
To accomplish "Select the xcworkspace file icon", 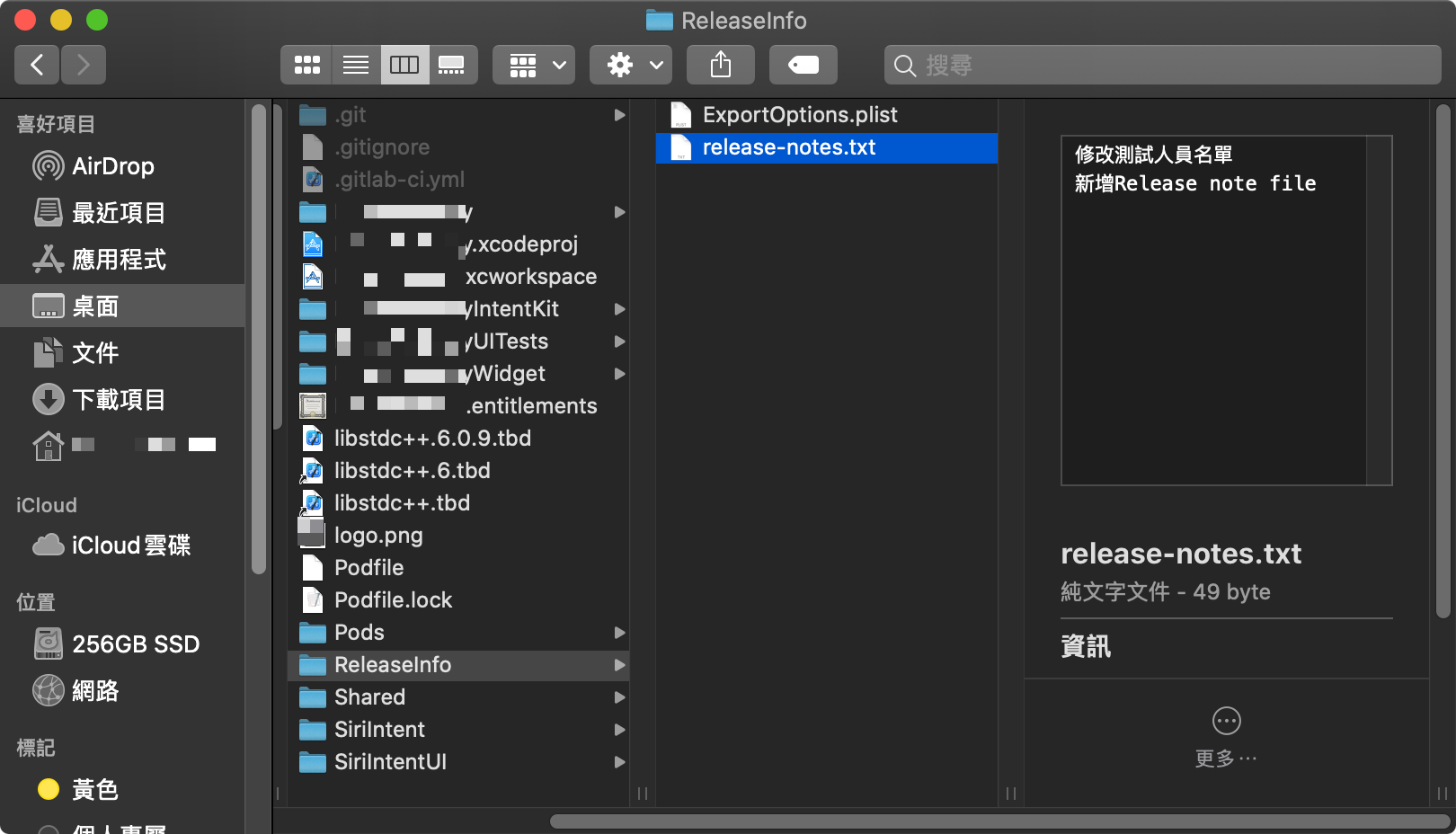I will [x=313, y=277].
